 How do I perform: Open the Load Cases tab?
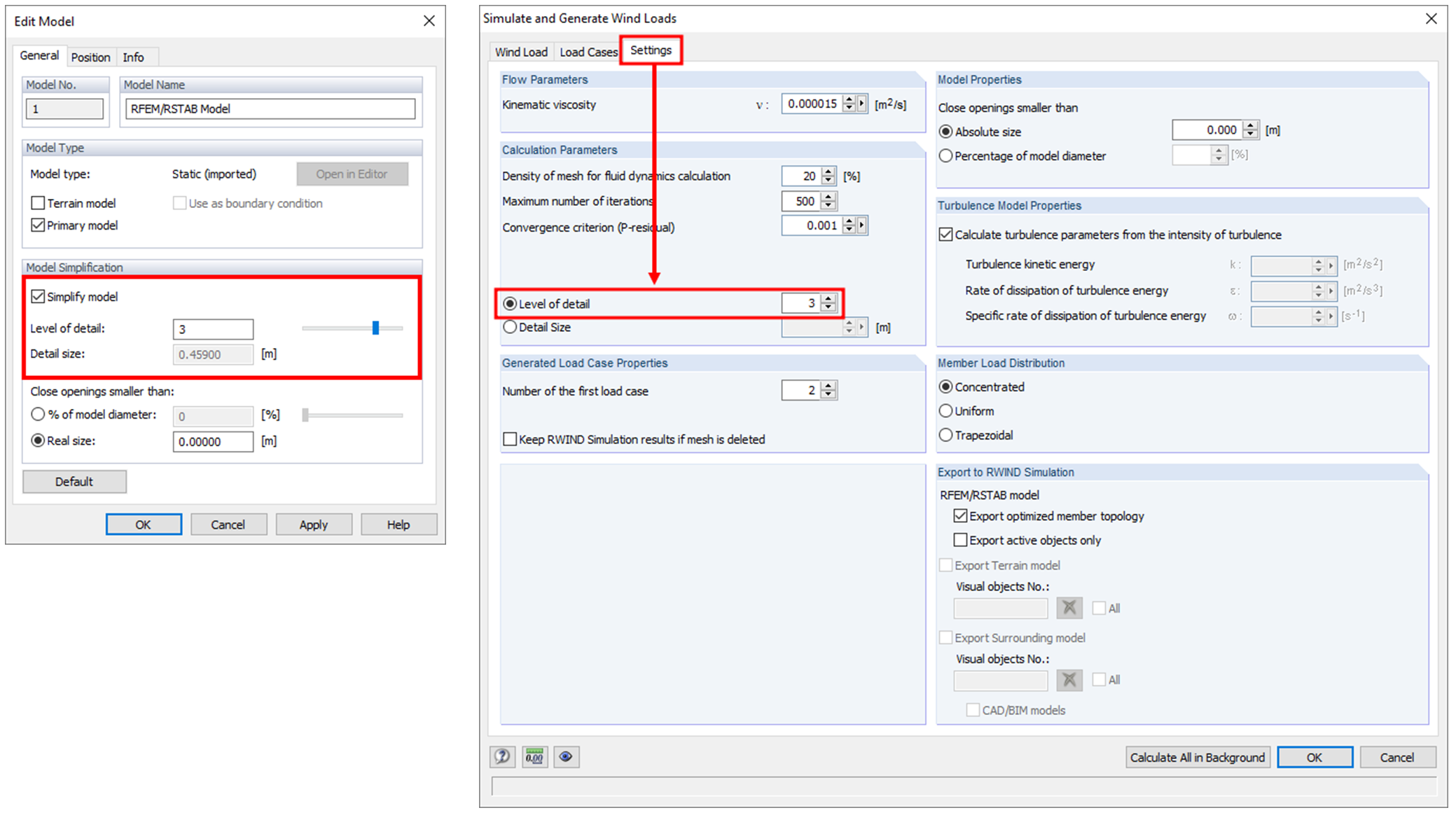click(588, 50)
